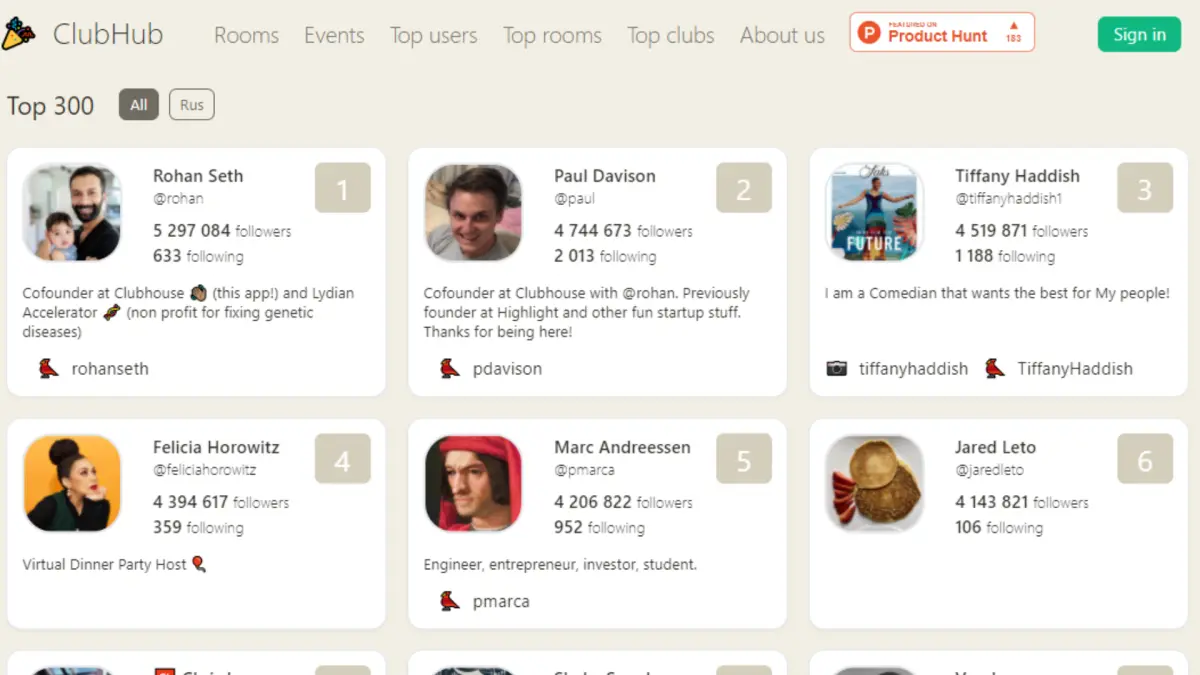Click Jared Leto's pancake profile picture
Viewport: 1200px width, 675px height.
pos(874,483)
